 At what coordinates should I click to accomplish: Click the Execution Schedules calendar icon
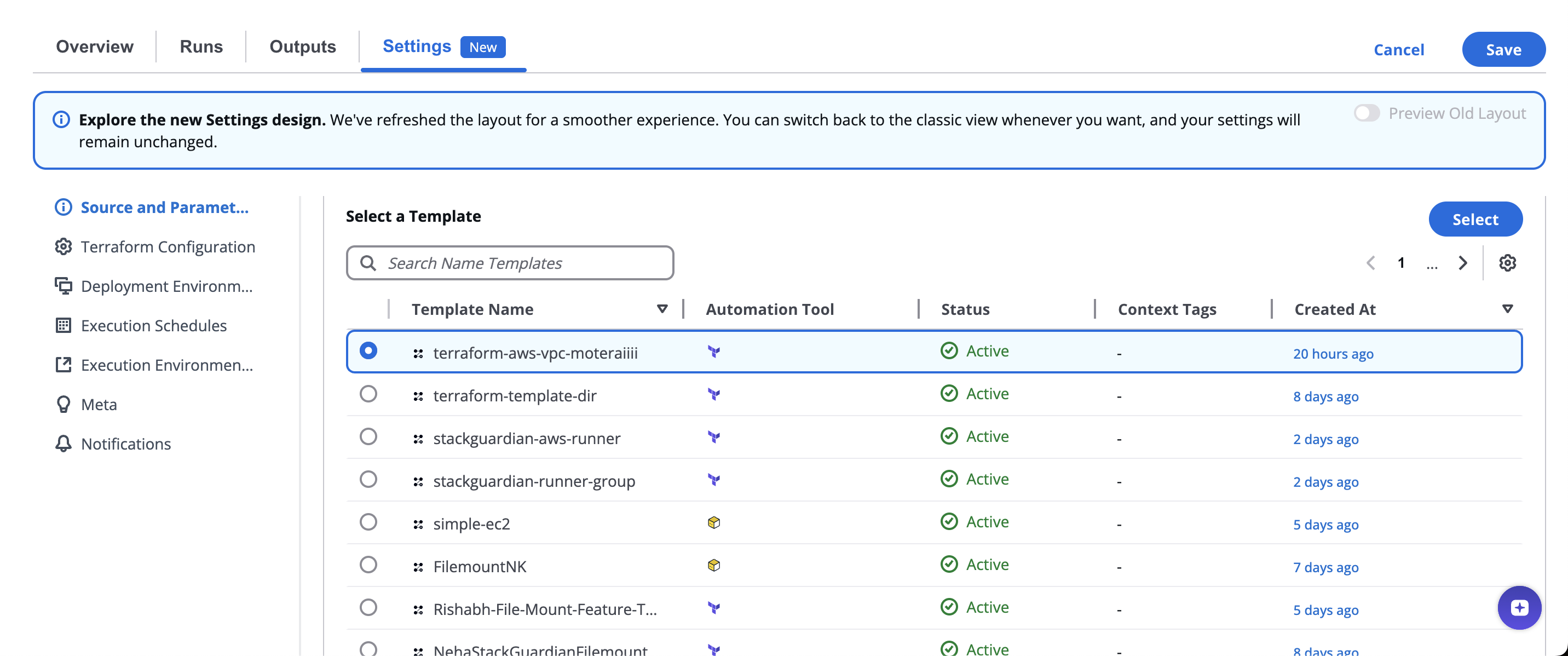[64, 326]
